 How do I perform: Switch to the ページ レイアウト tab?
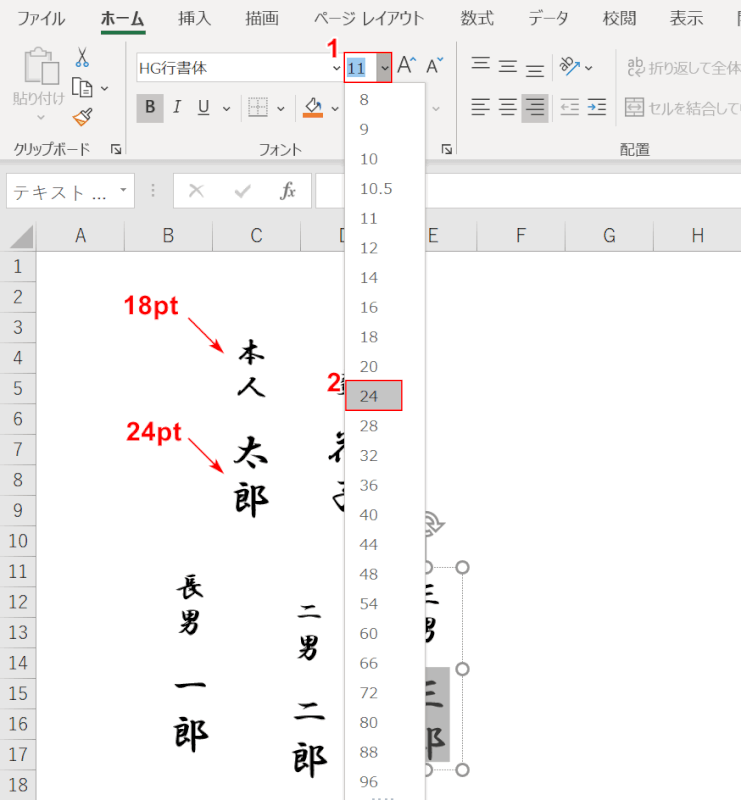[x=369, y=19]
